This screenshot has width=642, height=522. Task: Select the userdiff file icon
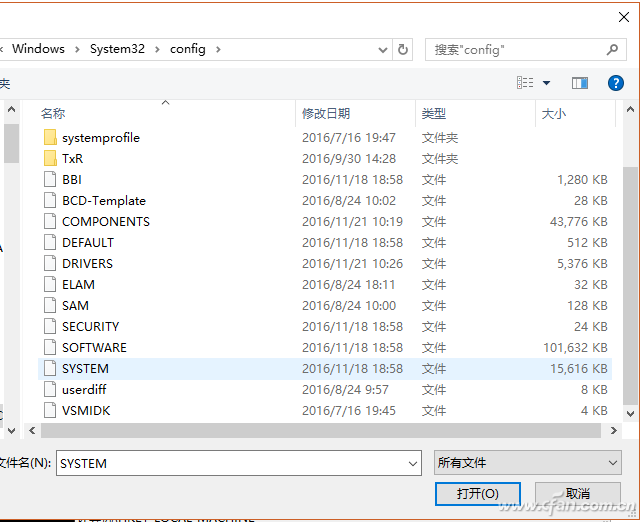[50, 390]
